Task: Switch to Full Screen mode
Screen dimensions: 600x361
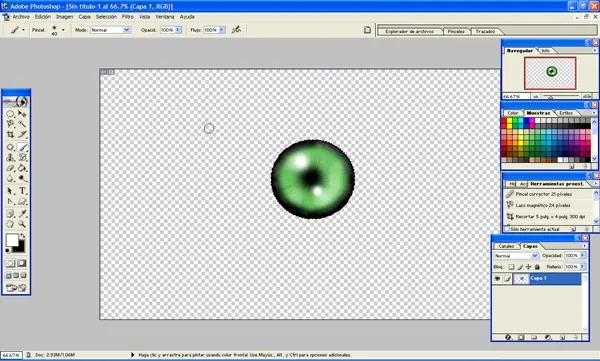Action: 23,275
